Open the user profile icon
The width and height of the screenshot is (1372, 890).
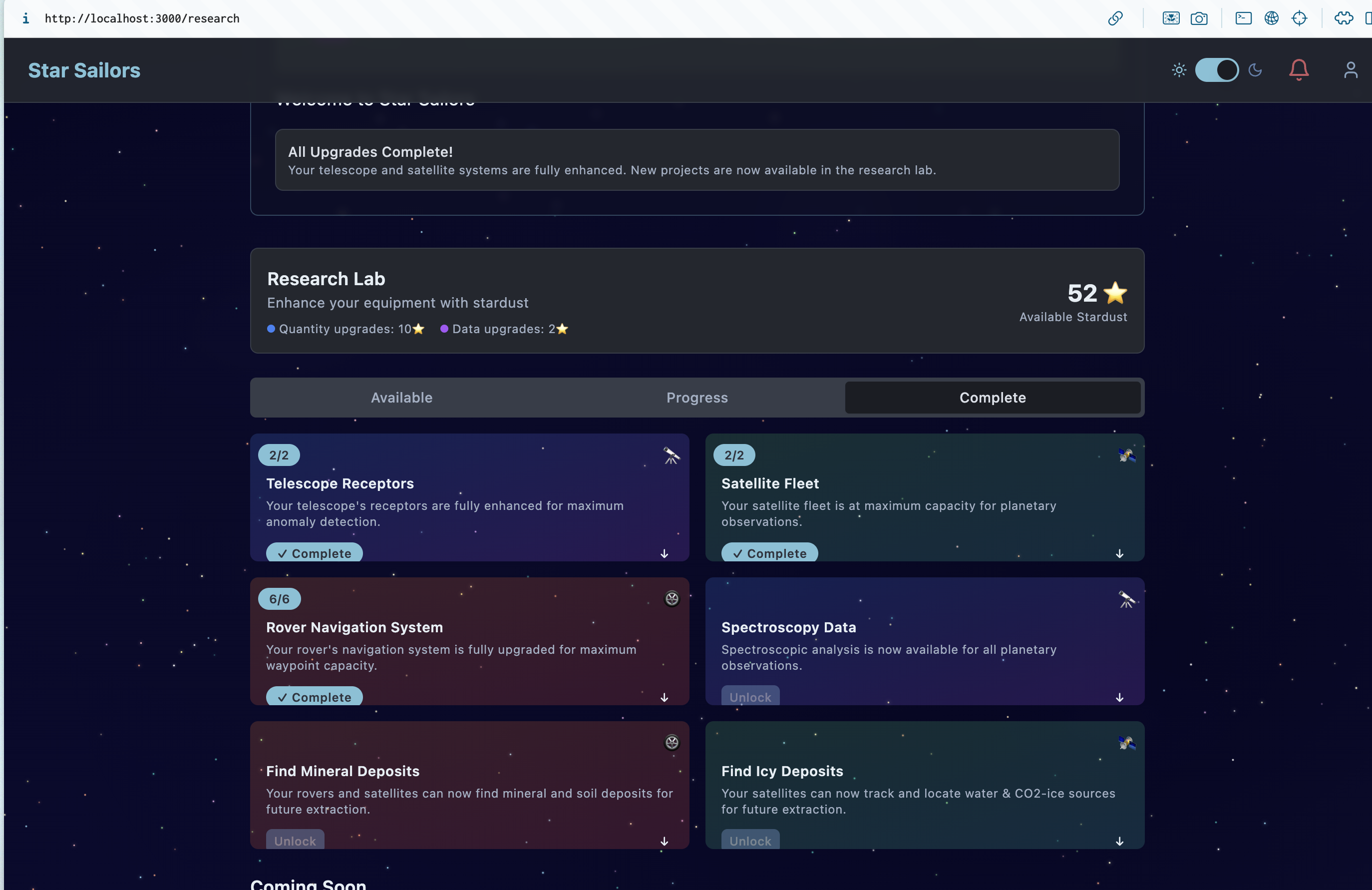(1350, 70)
